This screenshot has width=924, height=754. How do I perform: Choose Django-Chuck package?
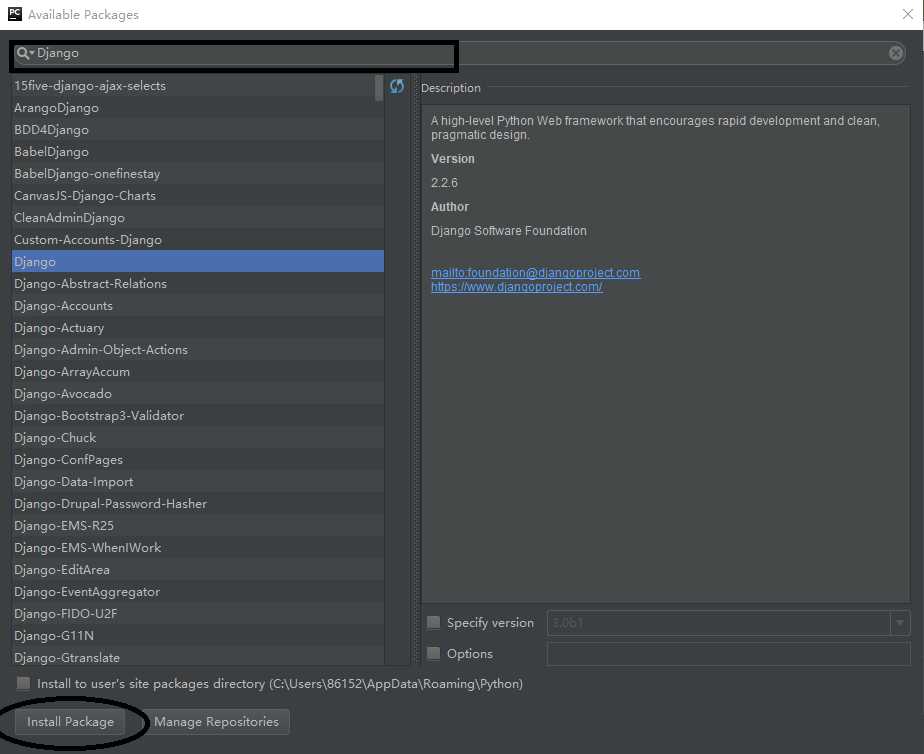point(197,438)
